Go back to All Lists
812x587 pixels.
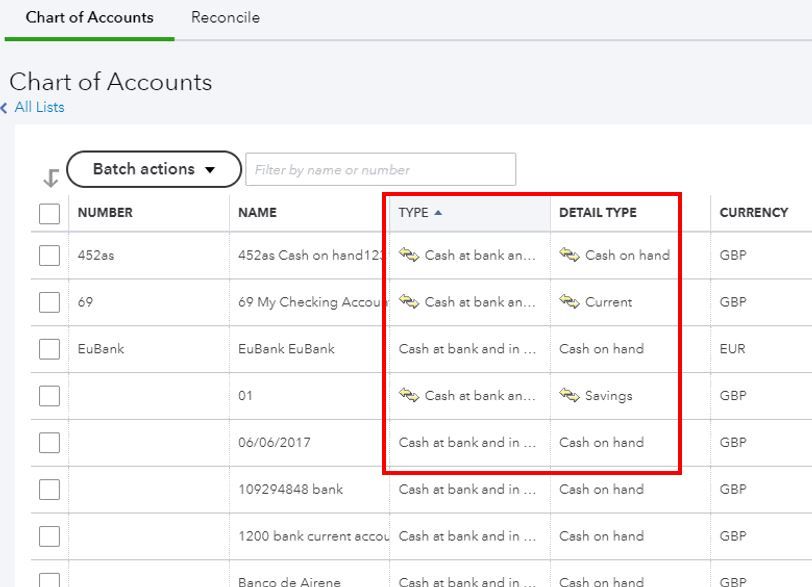39,107
